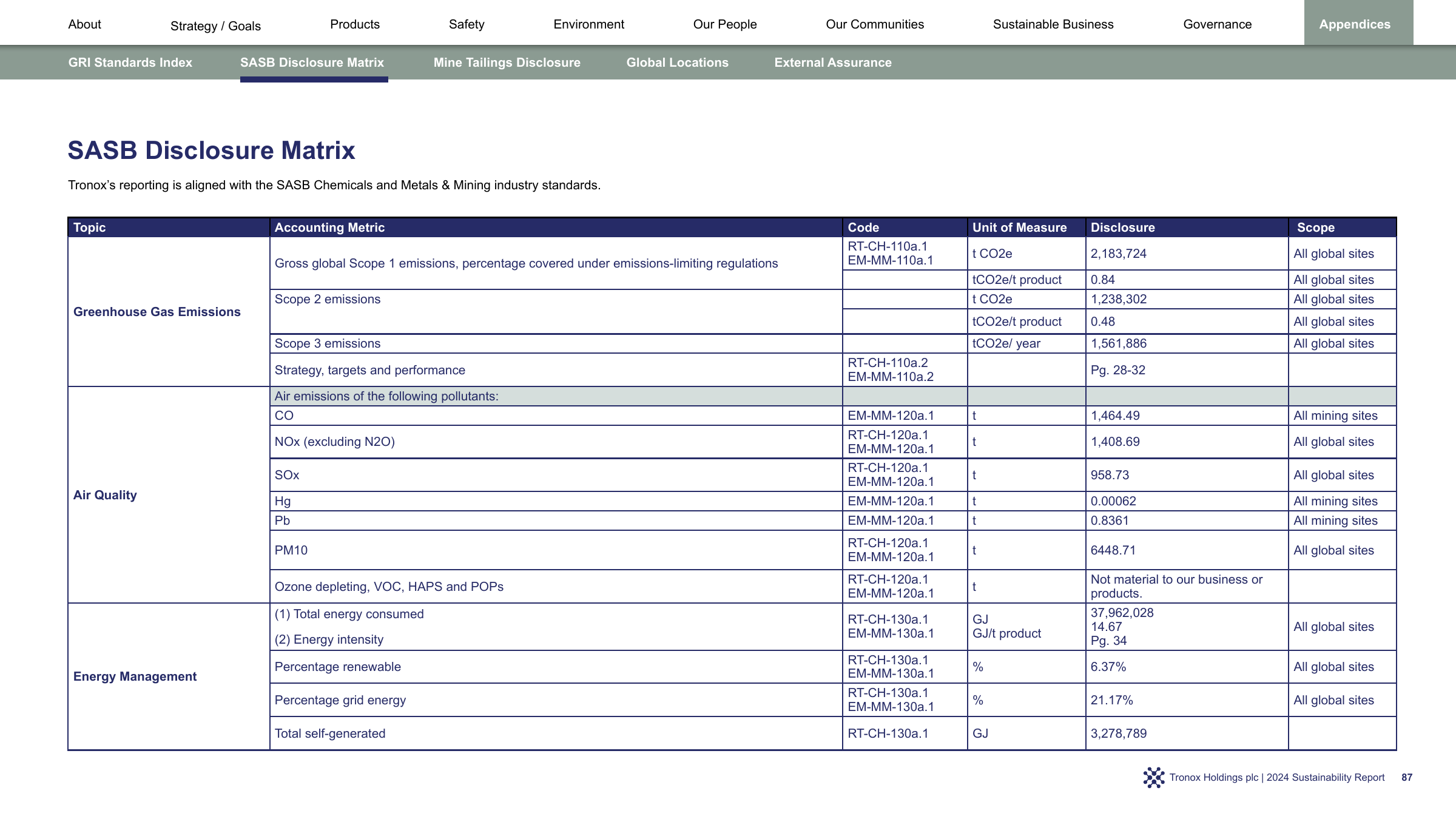Click the 0.00062 Hg value
Image resolution: width=1456 pixels, height=819 pixels.
1113,501
